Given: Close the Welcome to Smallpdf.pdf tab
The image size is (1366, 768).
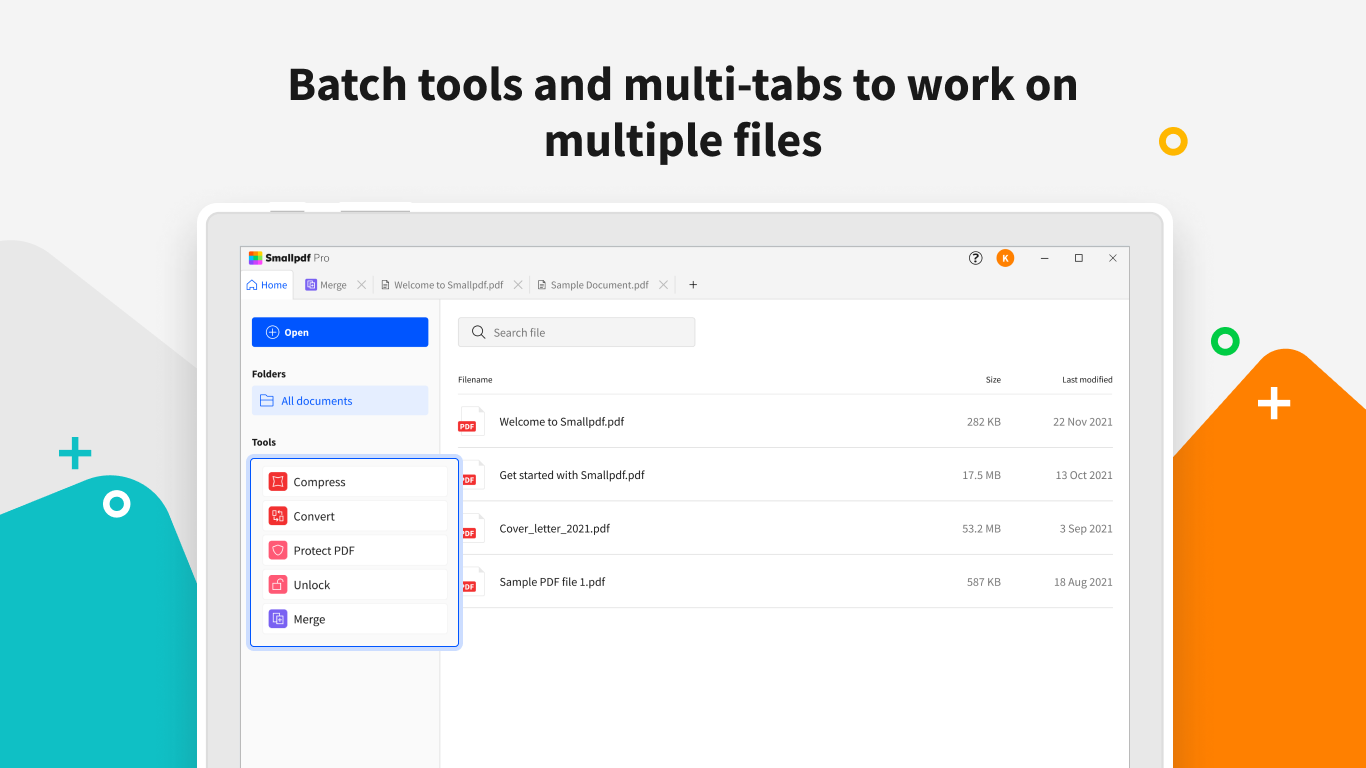Looking at the screenshot, I should coord(518,285).
